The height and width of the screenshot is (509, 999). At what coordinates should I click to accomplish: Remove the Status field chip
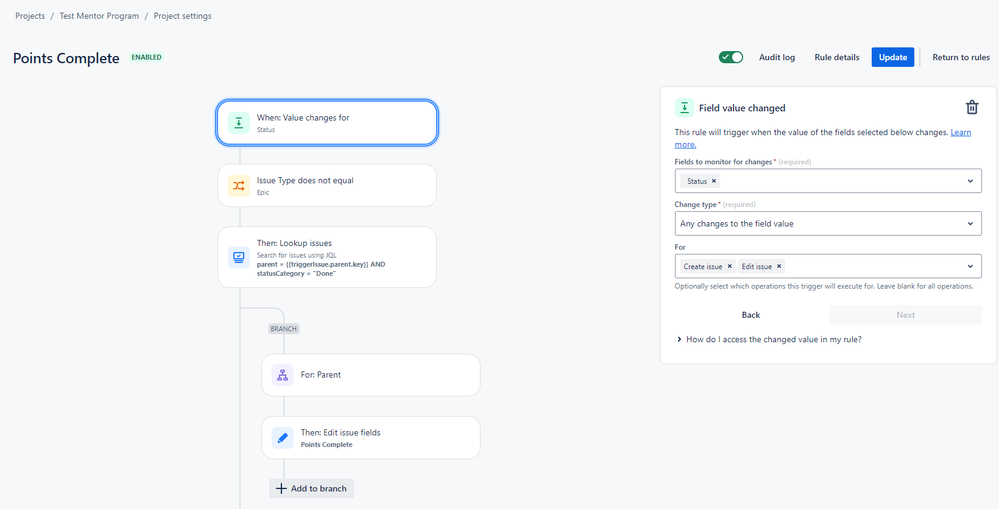tap(714, 181)
